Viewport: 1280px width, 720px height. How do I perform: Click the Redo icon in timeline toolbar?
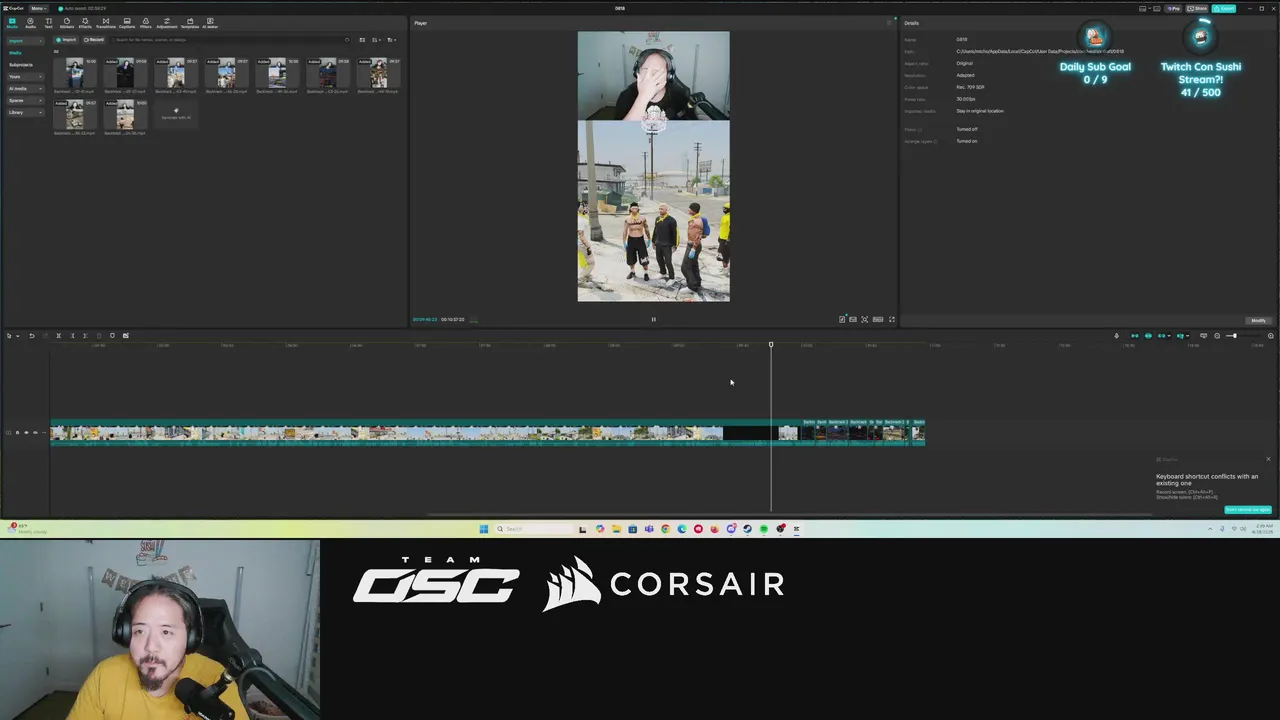click(44, 336)
